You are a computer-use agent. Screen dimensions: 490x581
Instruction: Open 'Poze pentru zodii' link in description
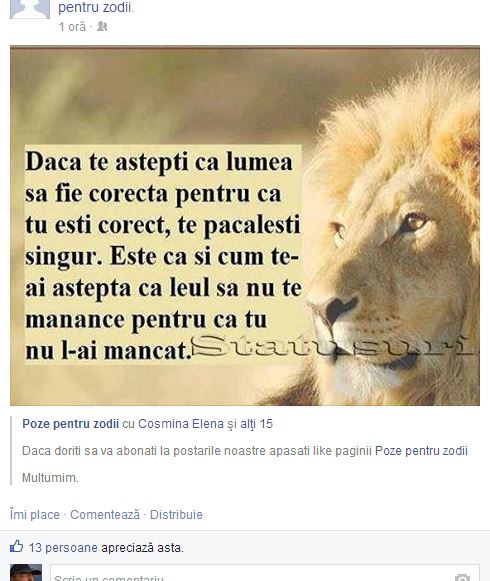[421, 451]
